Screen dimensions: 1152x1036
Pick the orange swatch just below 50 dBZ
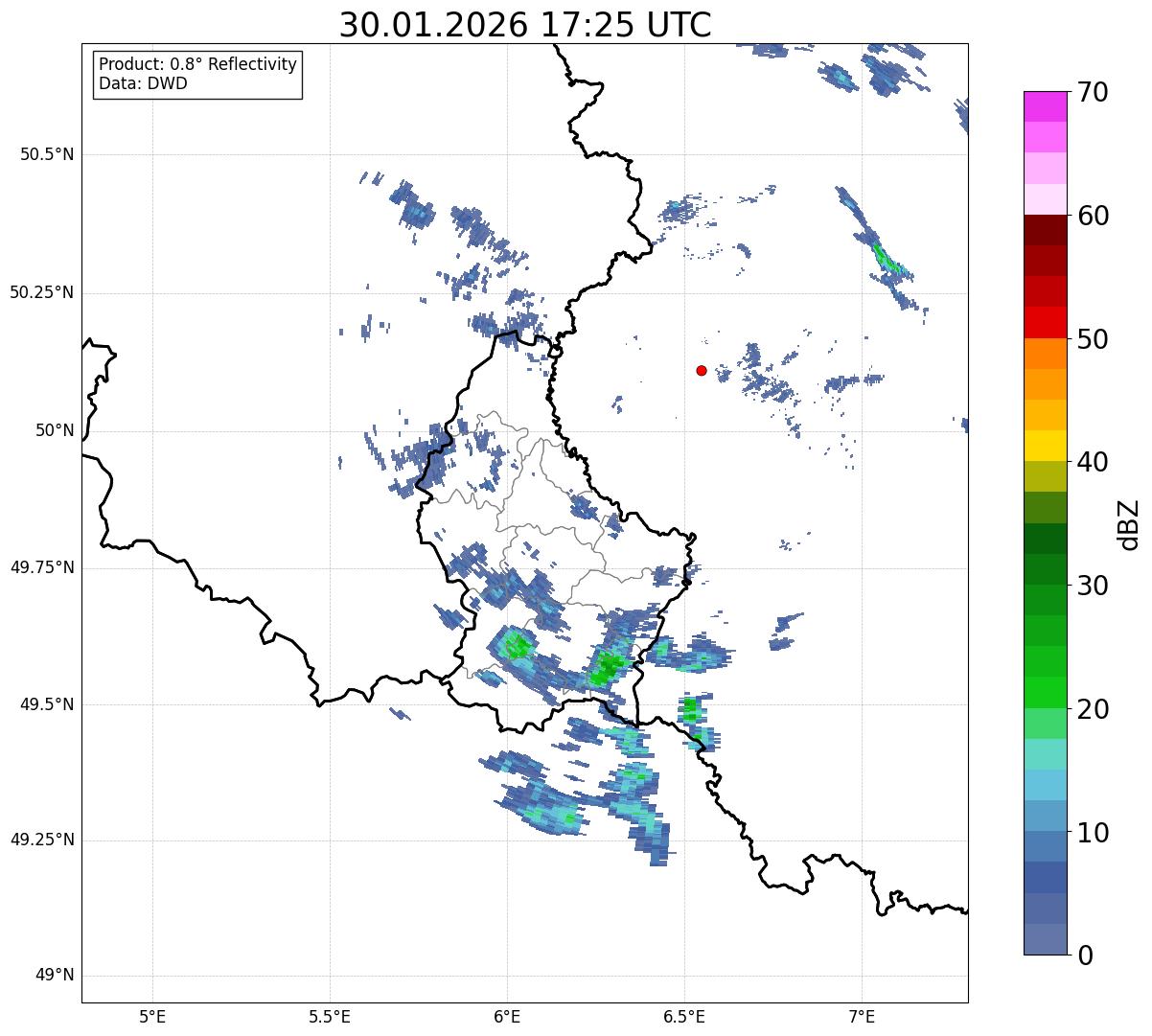pyautogui.click(x=1045, y=354)
